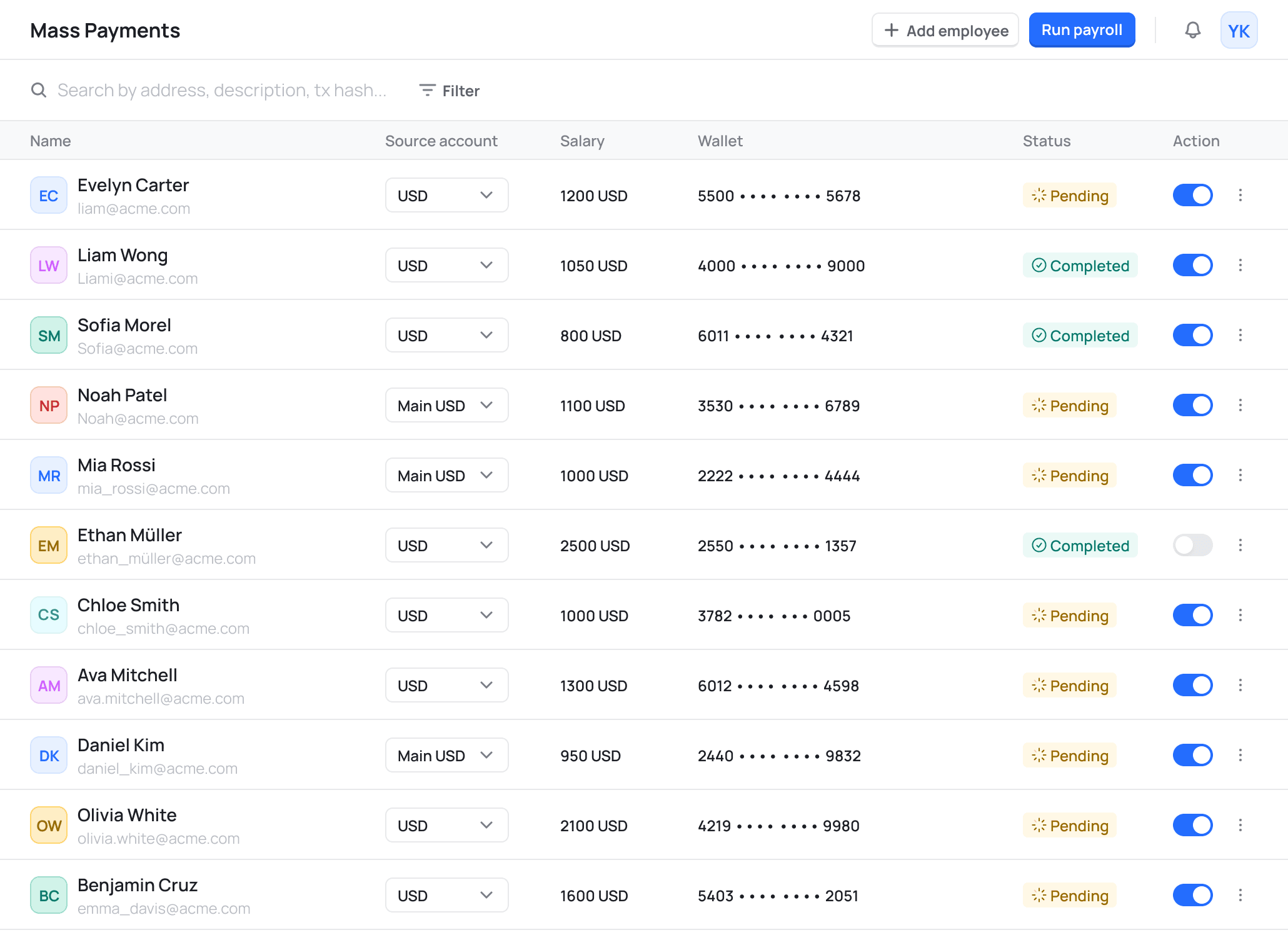Open Benjamin Cruz's USD account dropdown
The image size is (1288, 945).
(x=446, y=895)
